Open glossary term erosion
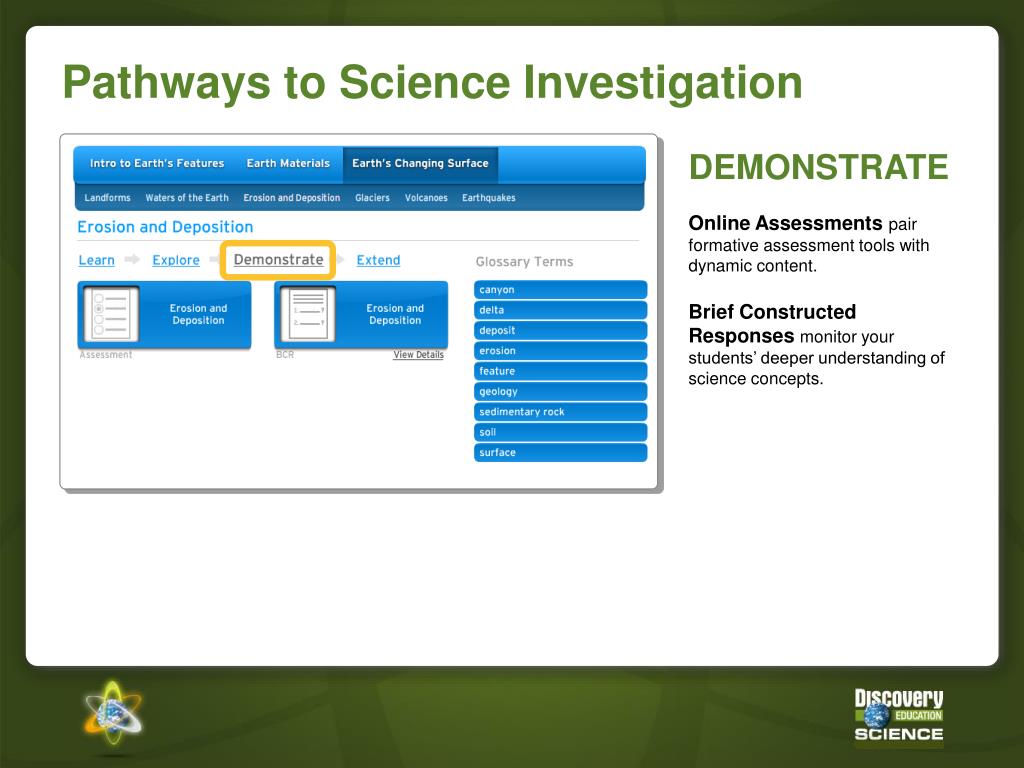The width and height of the screenshot is (1024, 768). [x=560, y=351]
